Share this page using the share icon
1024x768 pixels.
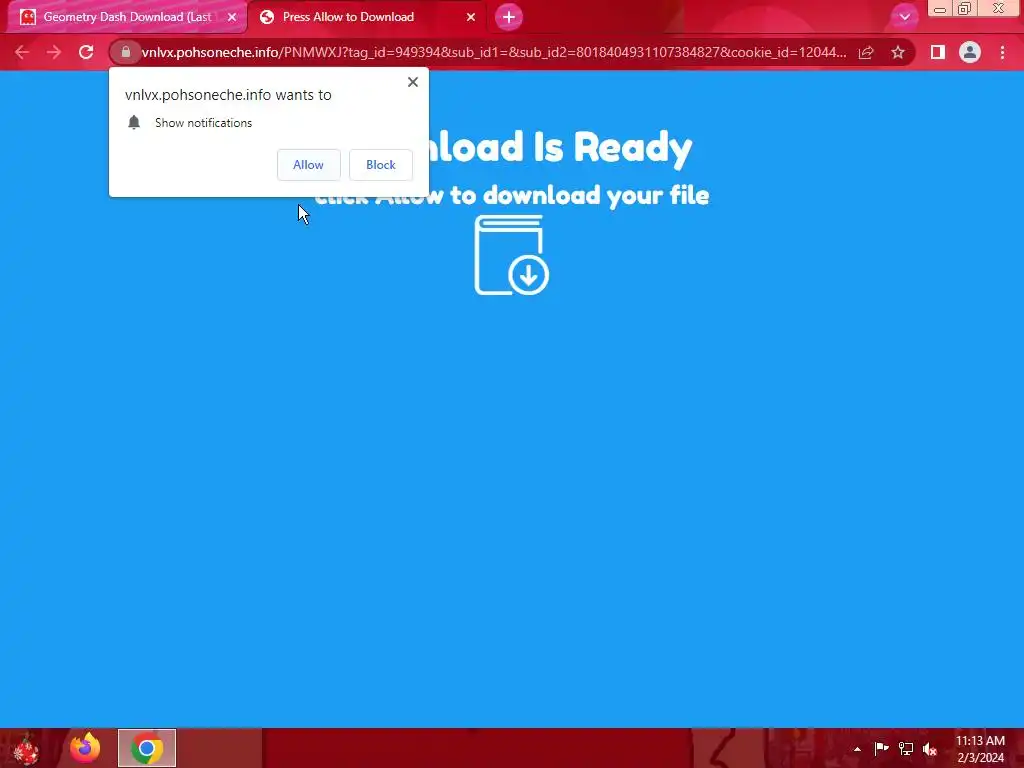[x=866, y=52]
